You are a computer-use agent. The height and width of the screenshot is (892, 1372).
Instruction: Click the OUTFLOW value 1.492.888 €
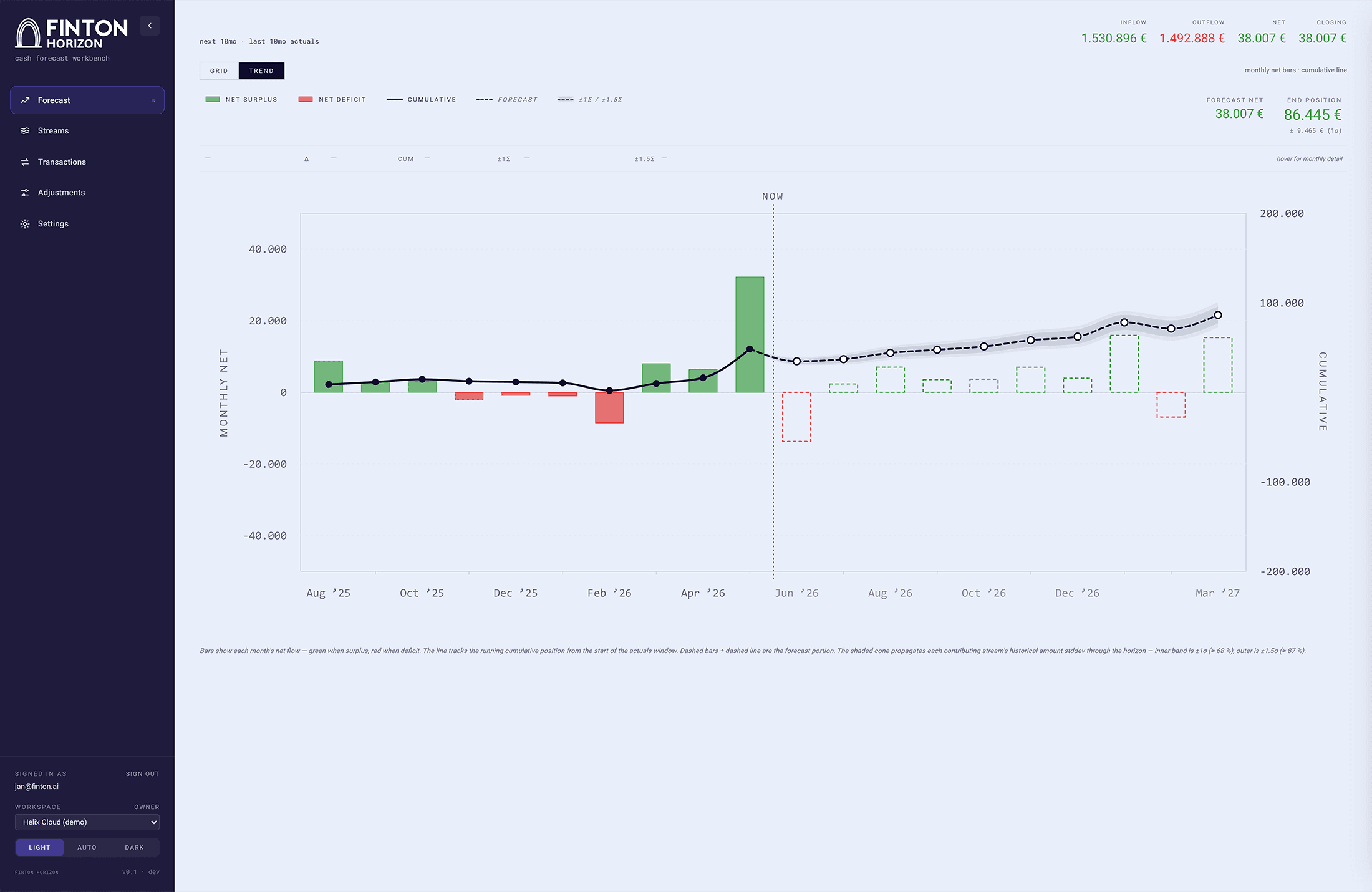[1192, 39]
